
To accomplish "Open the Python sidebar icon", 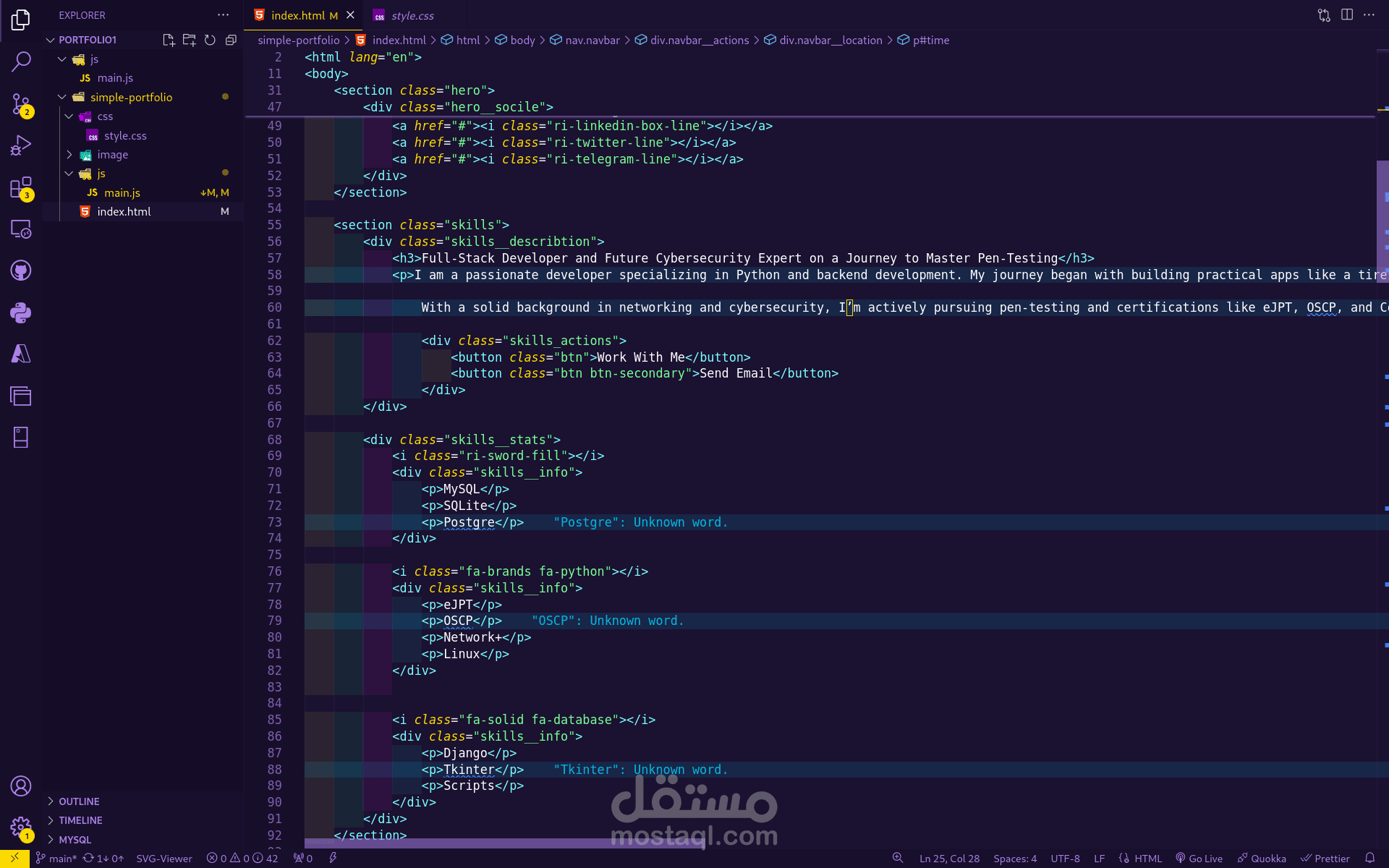I will 21,312.
